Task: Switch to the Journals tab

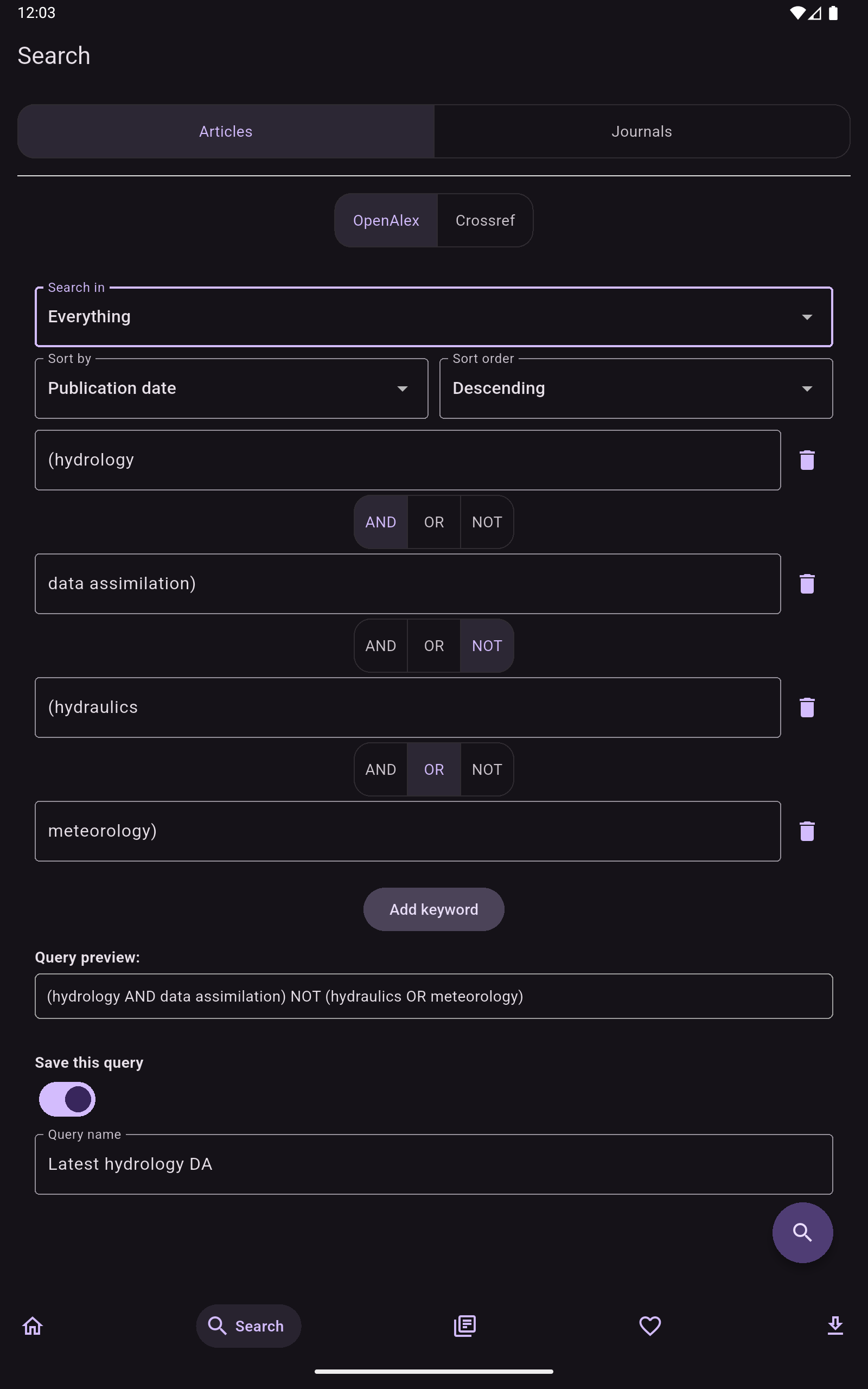Action: point(641,131)
